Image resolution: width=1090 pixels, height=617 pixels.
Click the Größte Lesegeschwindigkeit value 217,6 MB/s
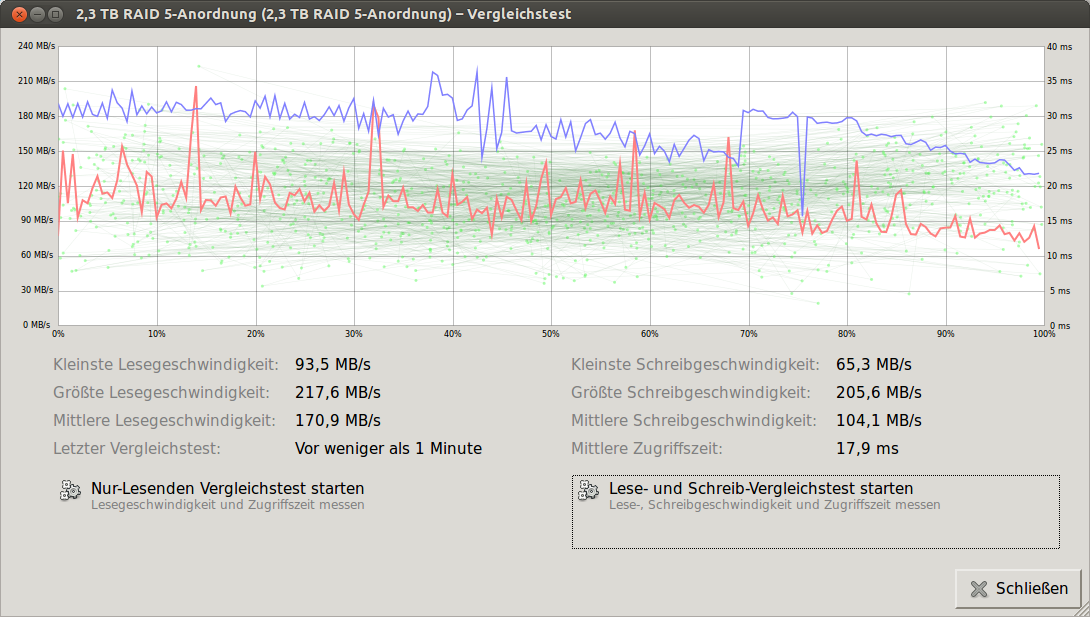click(x=338, y=392)
